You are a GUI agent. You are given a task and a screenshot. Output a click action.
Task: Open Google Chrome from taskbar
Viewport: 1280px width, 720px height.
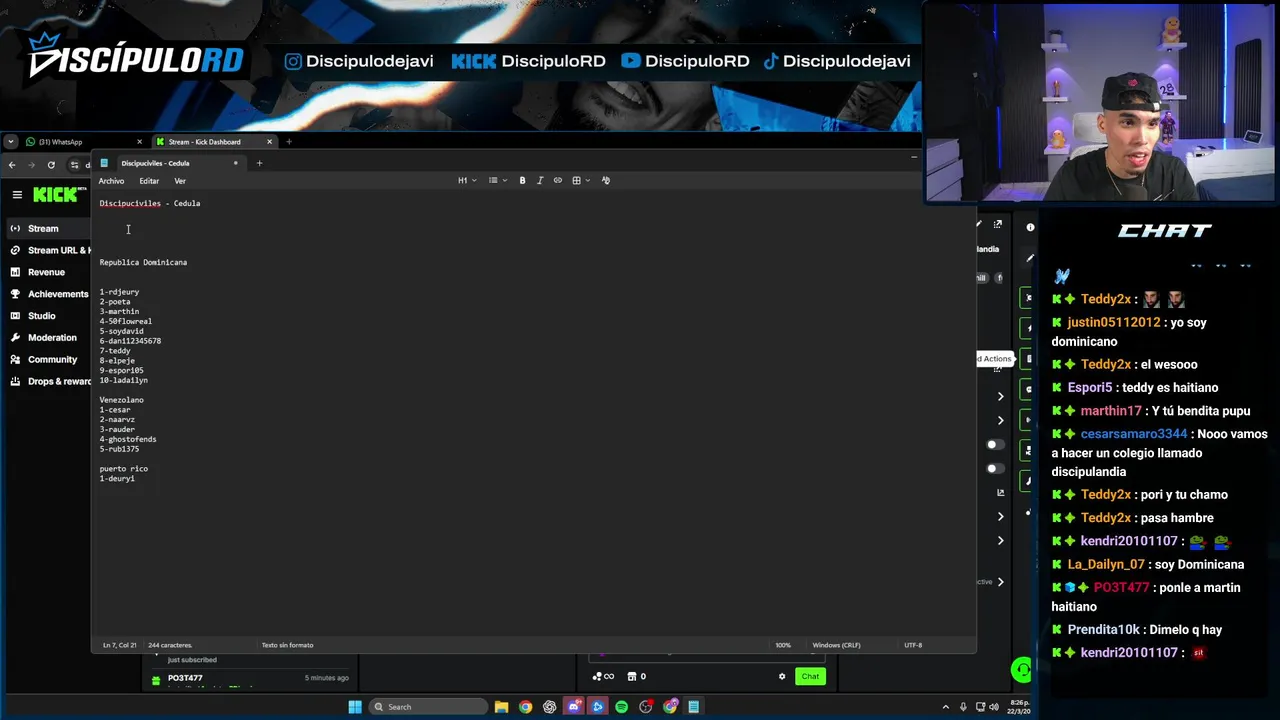pyautogui.click(x=525, y=707)
